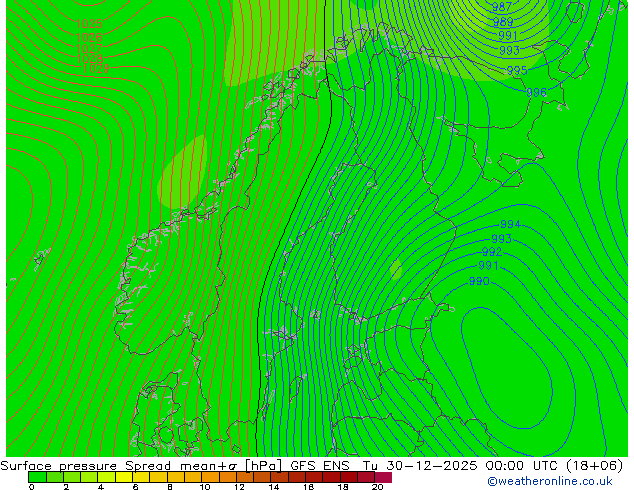Click the orange legend swatch between 10 and 11
634x490 pixels.
211,477
